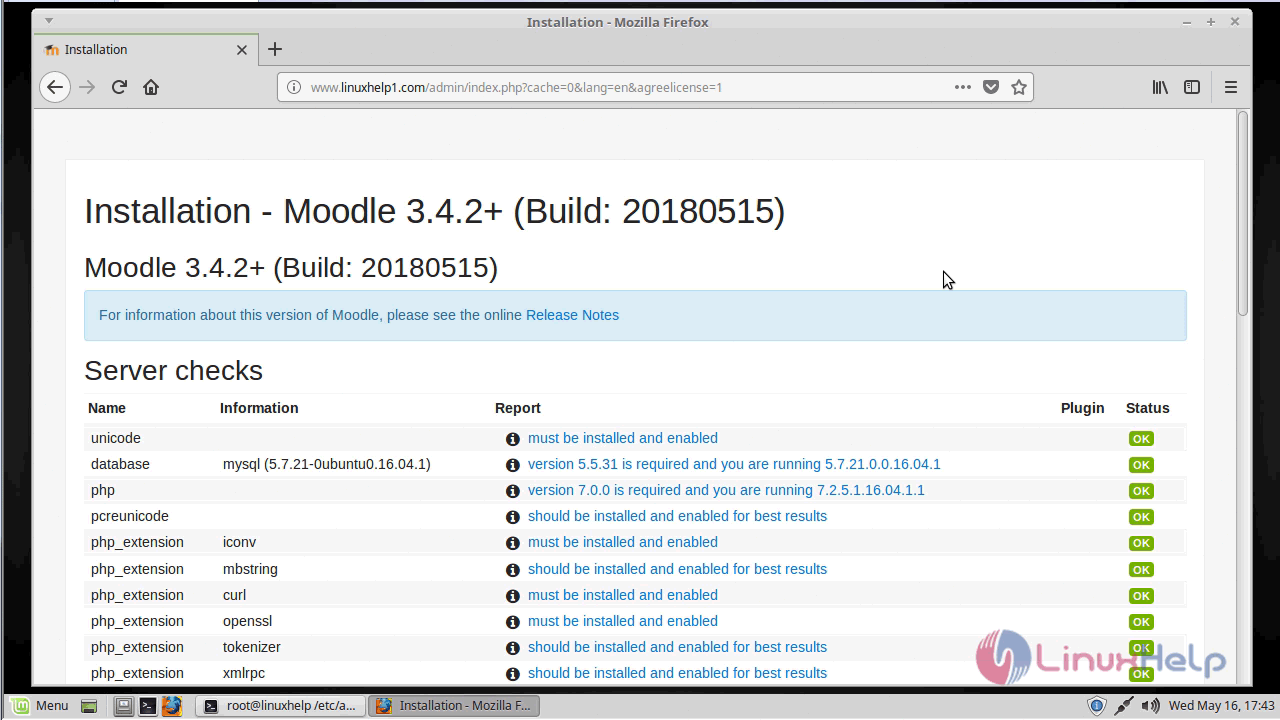1280x720 pixels.
Task: Click info icon in mbstring row
Action: (512, 570)
